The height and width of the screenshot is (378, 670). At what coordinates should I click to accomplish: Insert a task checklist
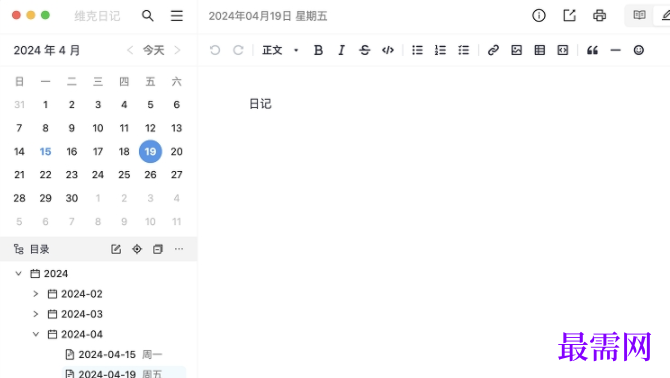coord(464,50)
